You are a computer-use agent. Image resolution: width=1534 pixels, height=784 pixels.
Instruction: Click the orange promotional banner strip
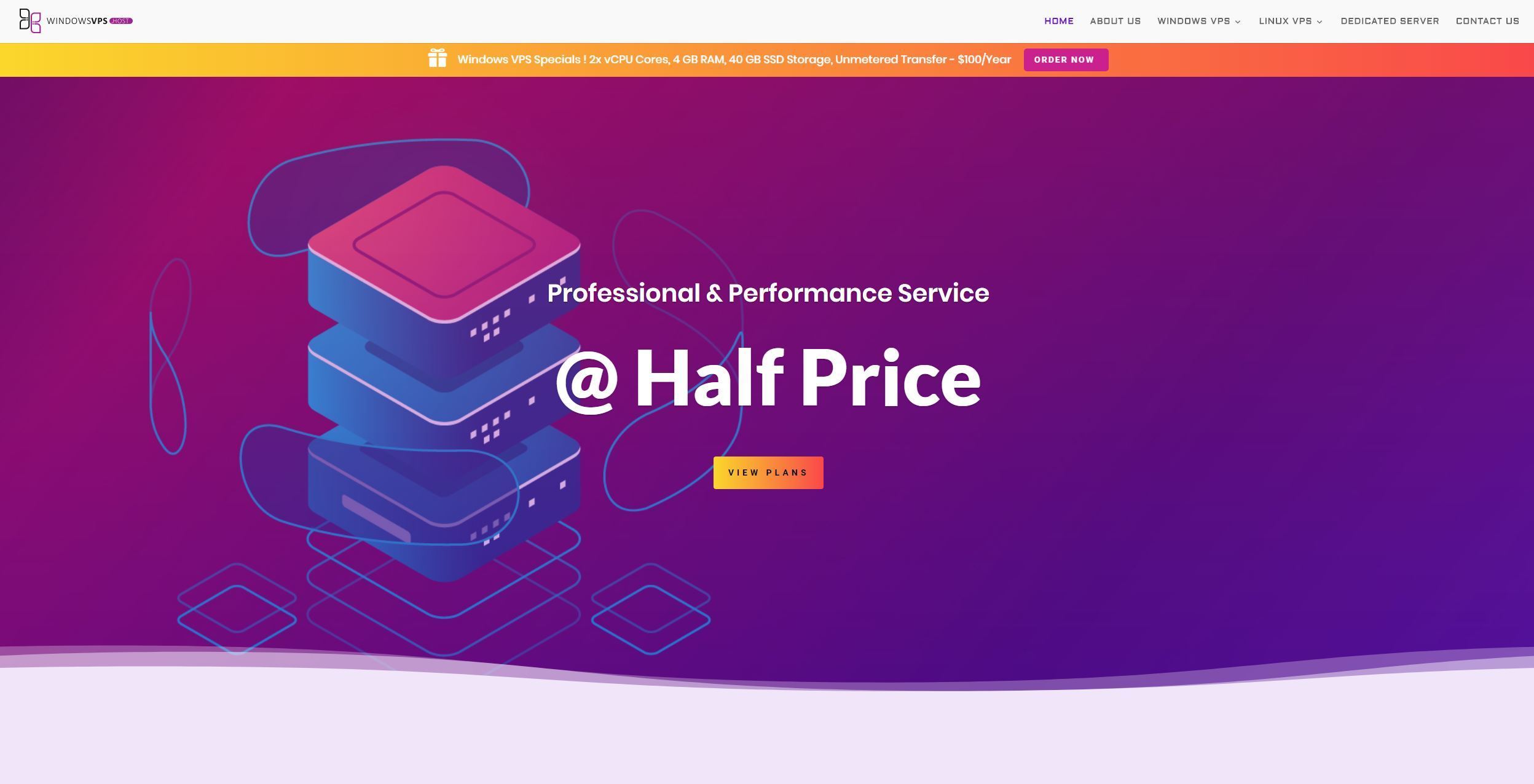(767, 59)
